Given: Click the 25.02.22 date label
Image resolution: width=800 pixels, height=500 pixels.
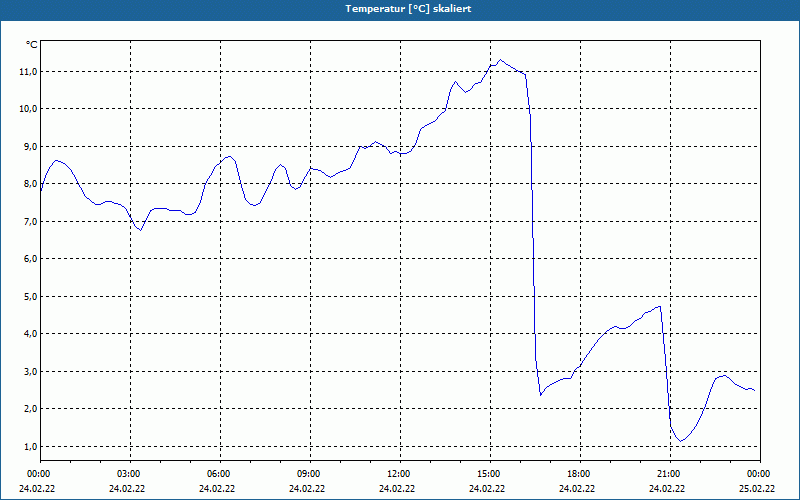Looking at the screenshot, I should 757,489.
